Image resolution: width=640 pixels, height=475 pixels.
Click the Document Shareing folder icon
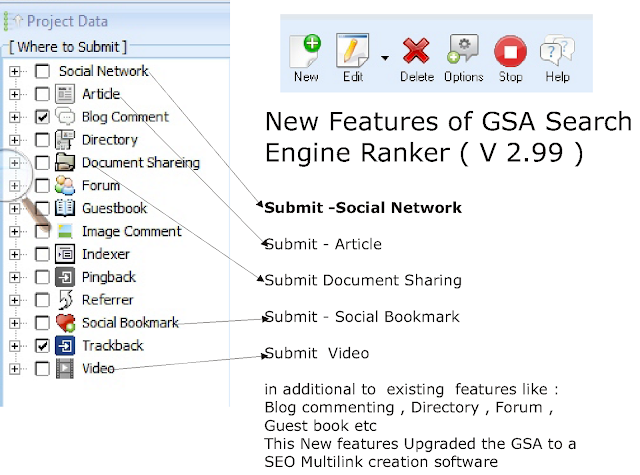pos(65,162)
